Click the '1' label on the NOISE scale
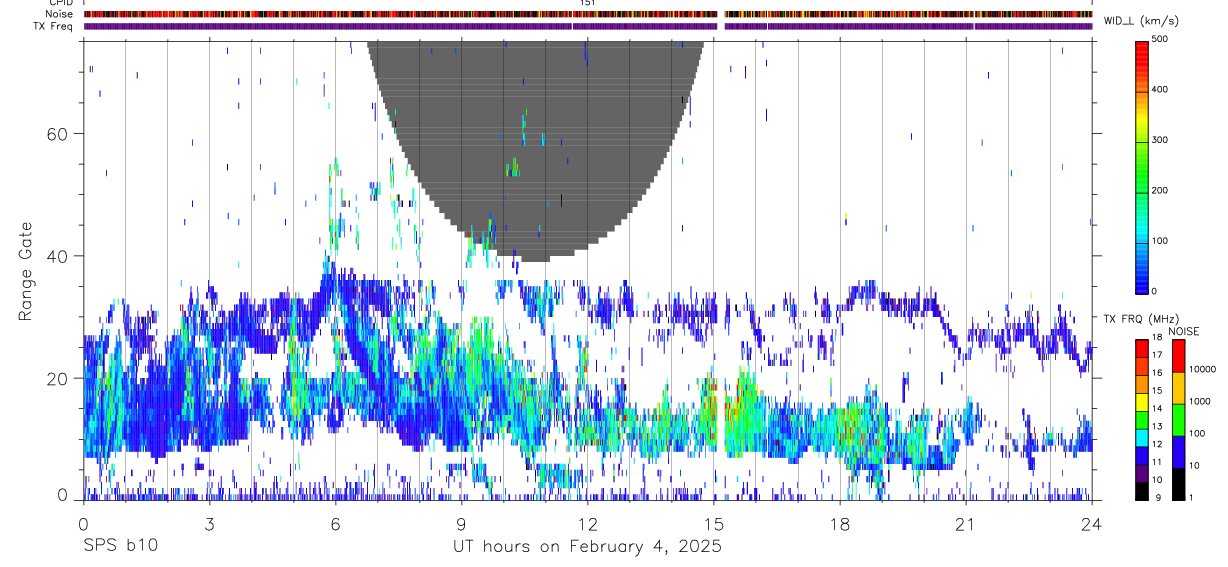 click(1192, 497)
